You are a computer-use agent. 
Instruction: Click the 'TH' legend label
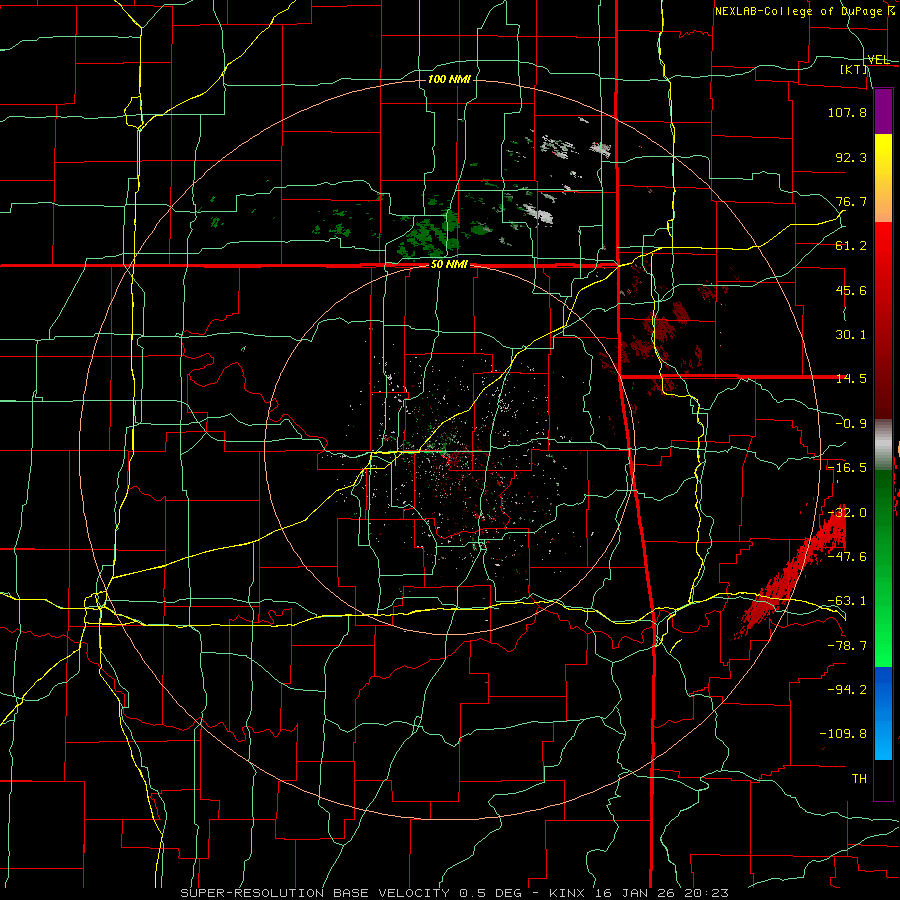pos(859,779)
